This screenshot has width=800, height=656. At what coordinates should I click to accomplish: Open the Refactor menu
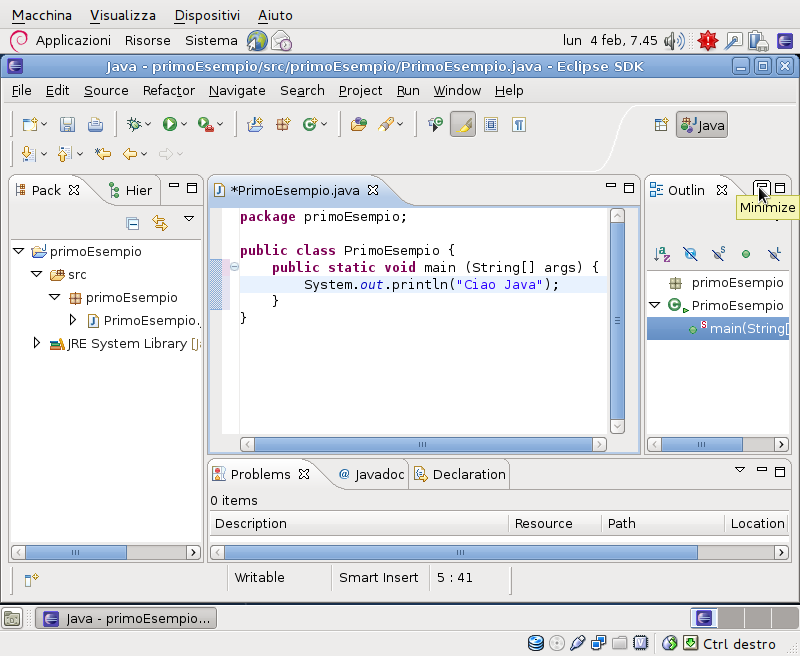169,91
